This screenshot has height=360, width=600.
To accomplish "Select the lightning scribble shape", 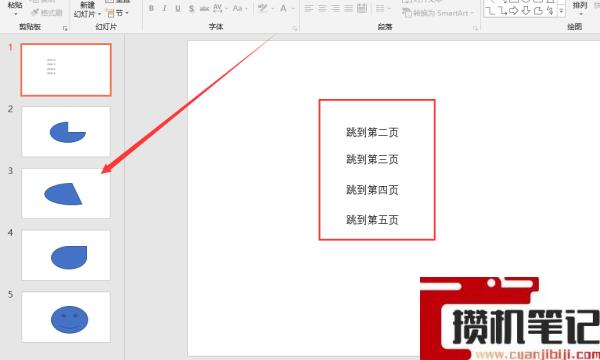I will tap(550, 11).
